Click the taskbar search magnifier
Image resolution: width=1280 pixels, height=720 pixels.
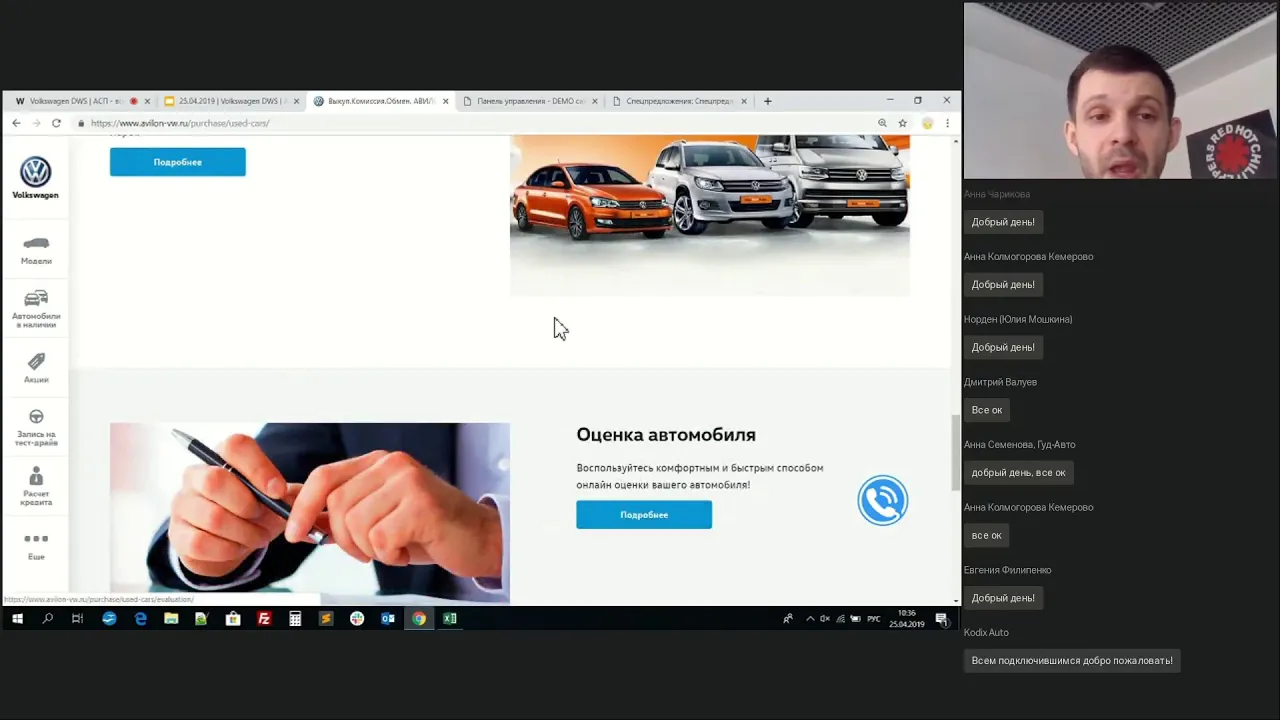pos(47,619)
